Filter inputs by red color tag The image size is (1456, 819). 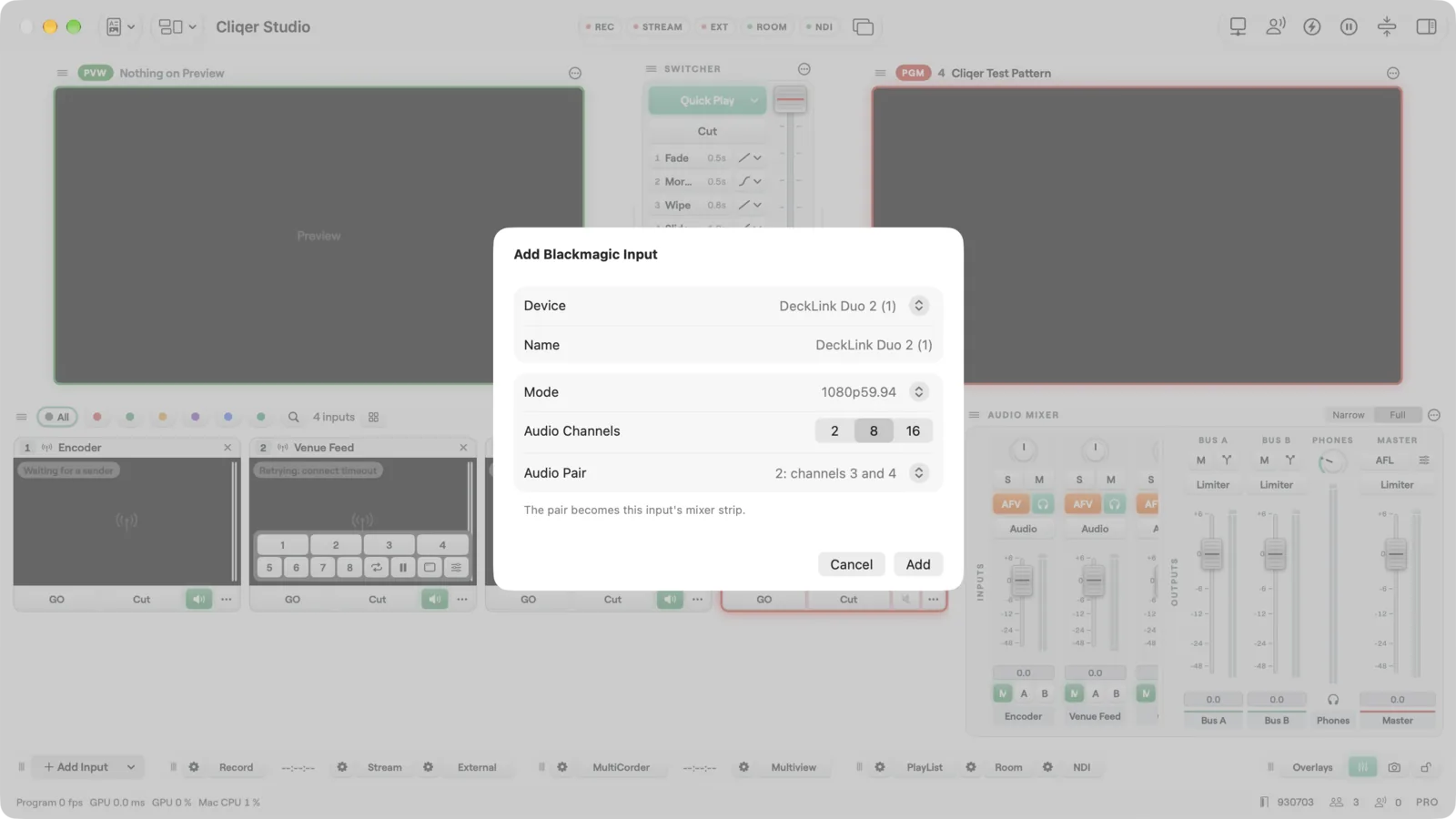pos(97,417)
